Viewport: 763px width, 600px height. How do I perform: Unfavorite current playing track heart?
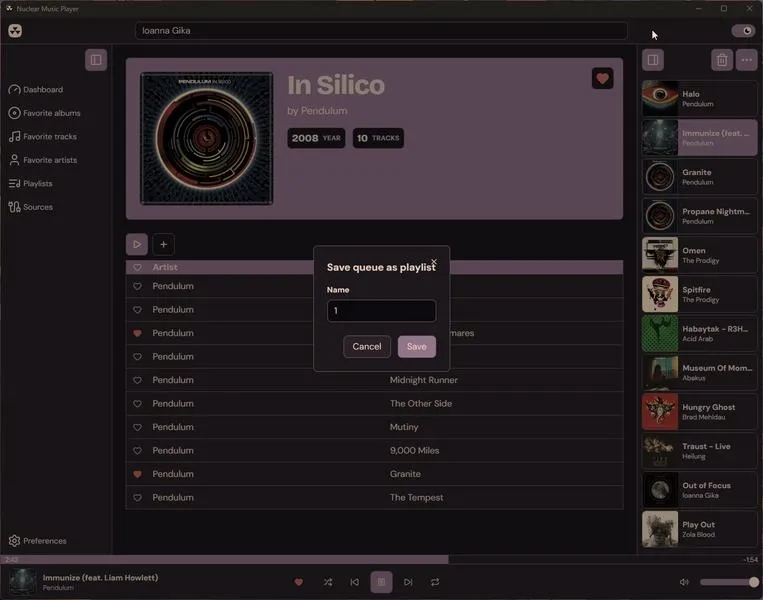coord(299,582)
